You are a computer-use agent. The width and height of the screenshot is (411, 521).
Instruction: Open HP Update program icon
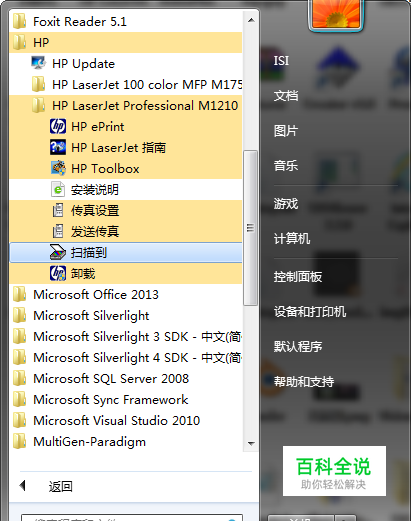pyautogui.click(x=38, y=63)
